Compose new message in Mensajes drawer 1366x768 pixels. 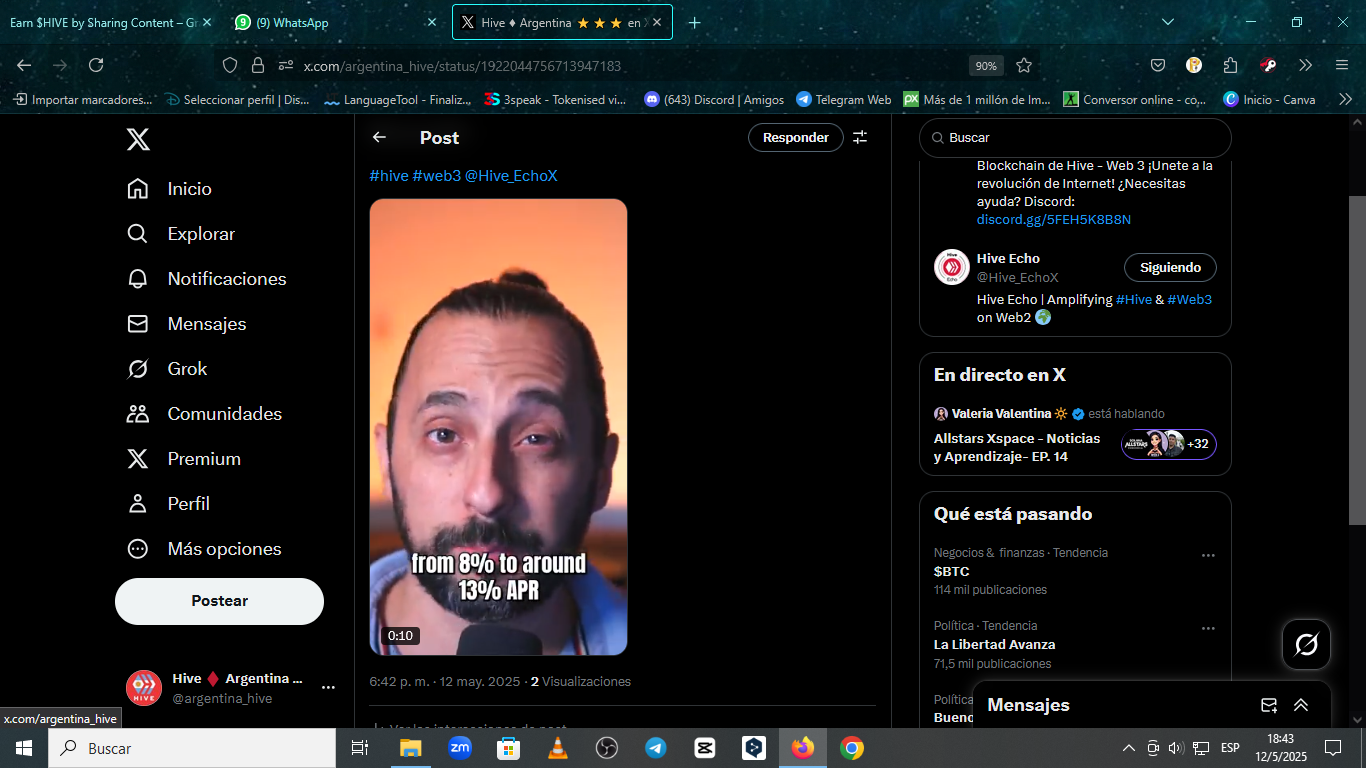pyautogui.click(x=1269, y=705)
